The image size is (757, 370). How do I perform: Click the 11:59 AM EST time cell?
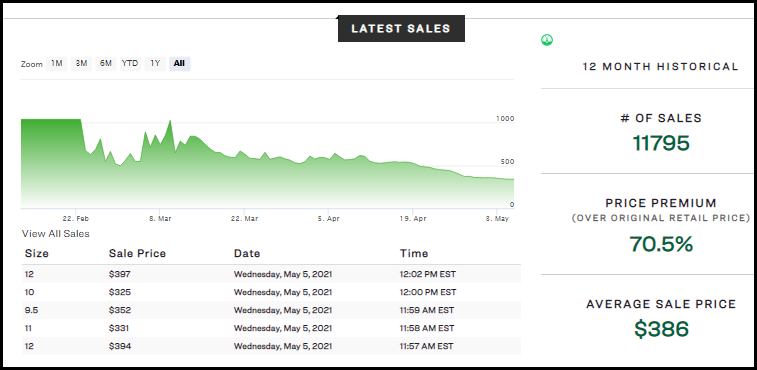427,310
